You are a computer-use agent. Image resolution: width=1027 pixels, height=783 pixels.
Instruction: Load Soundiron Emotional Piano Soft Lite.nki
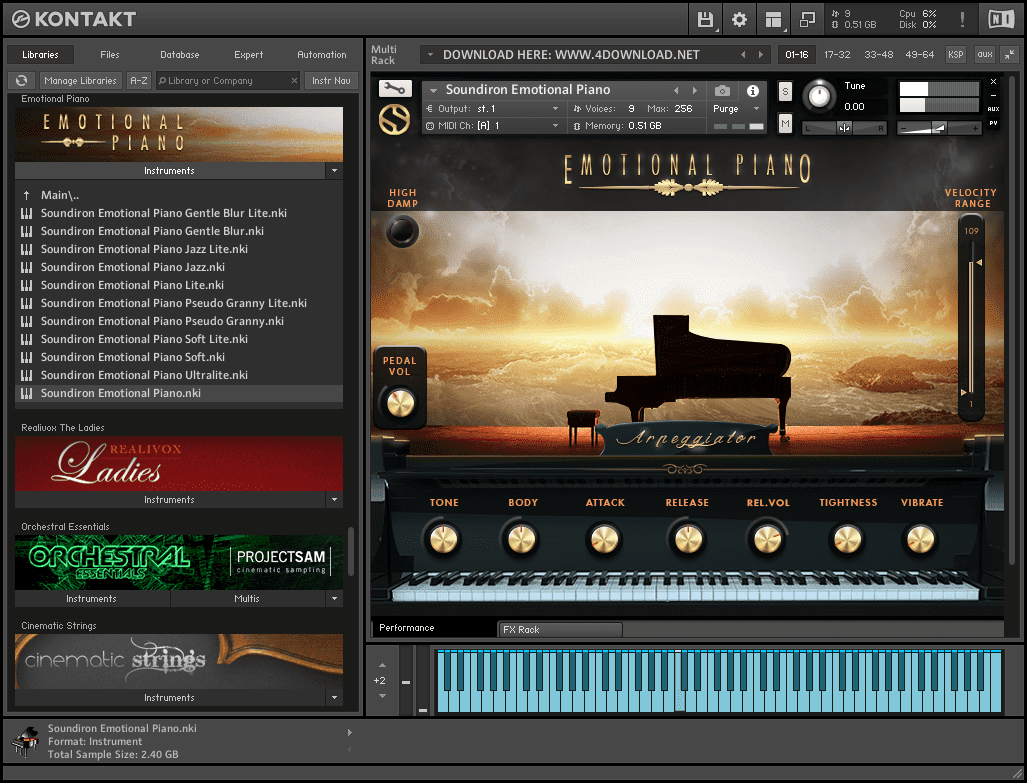click(144, 339)
